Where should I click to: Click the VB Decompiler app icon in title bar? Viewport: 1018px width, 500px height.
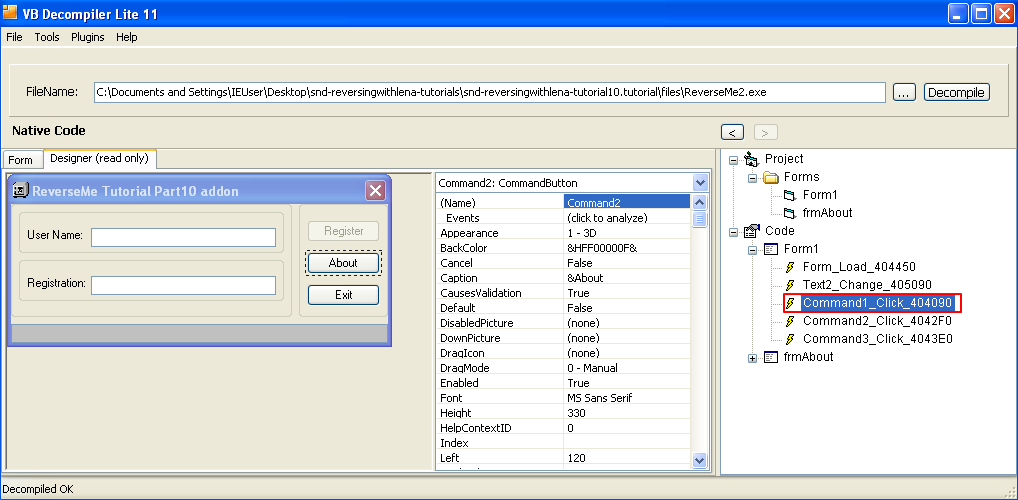click(10, 13)
